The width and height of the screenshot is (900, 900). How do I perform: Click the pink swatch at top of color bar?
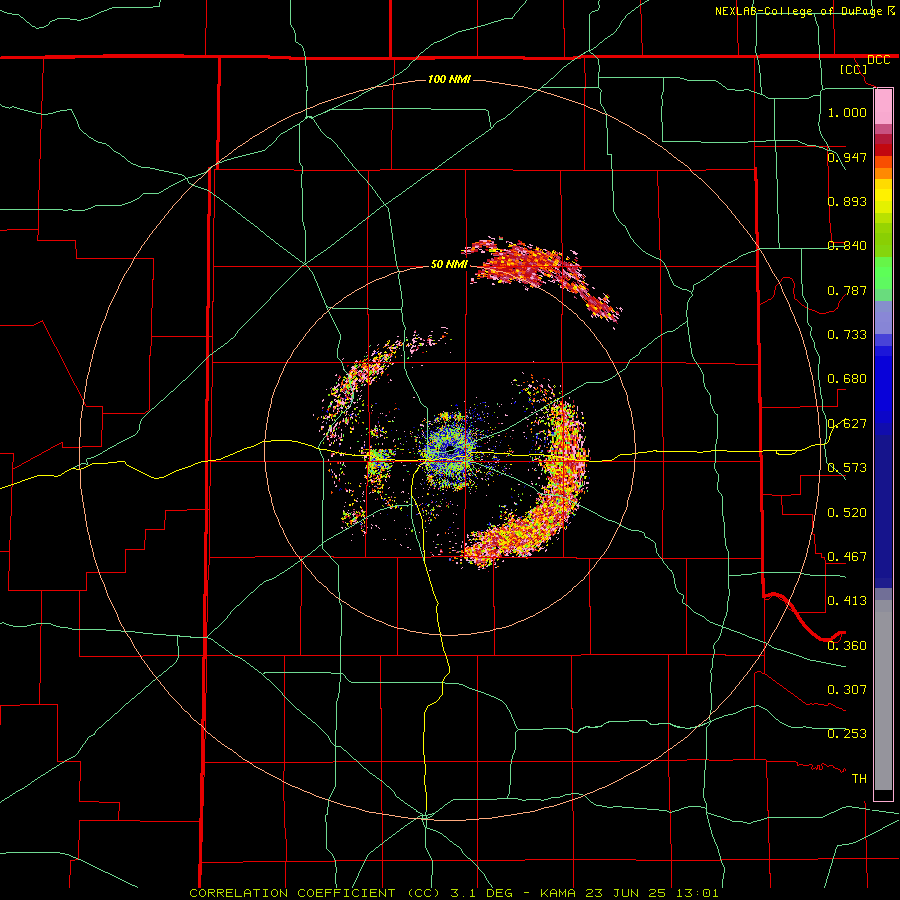coord(883,107)
